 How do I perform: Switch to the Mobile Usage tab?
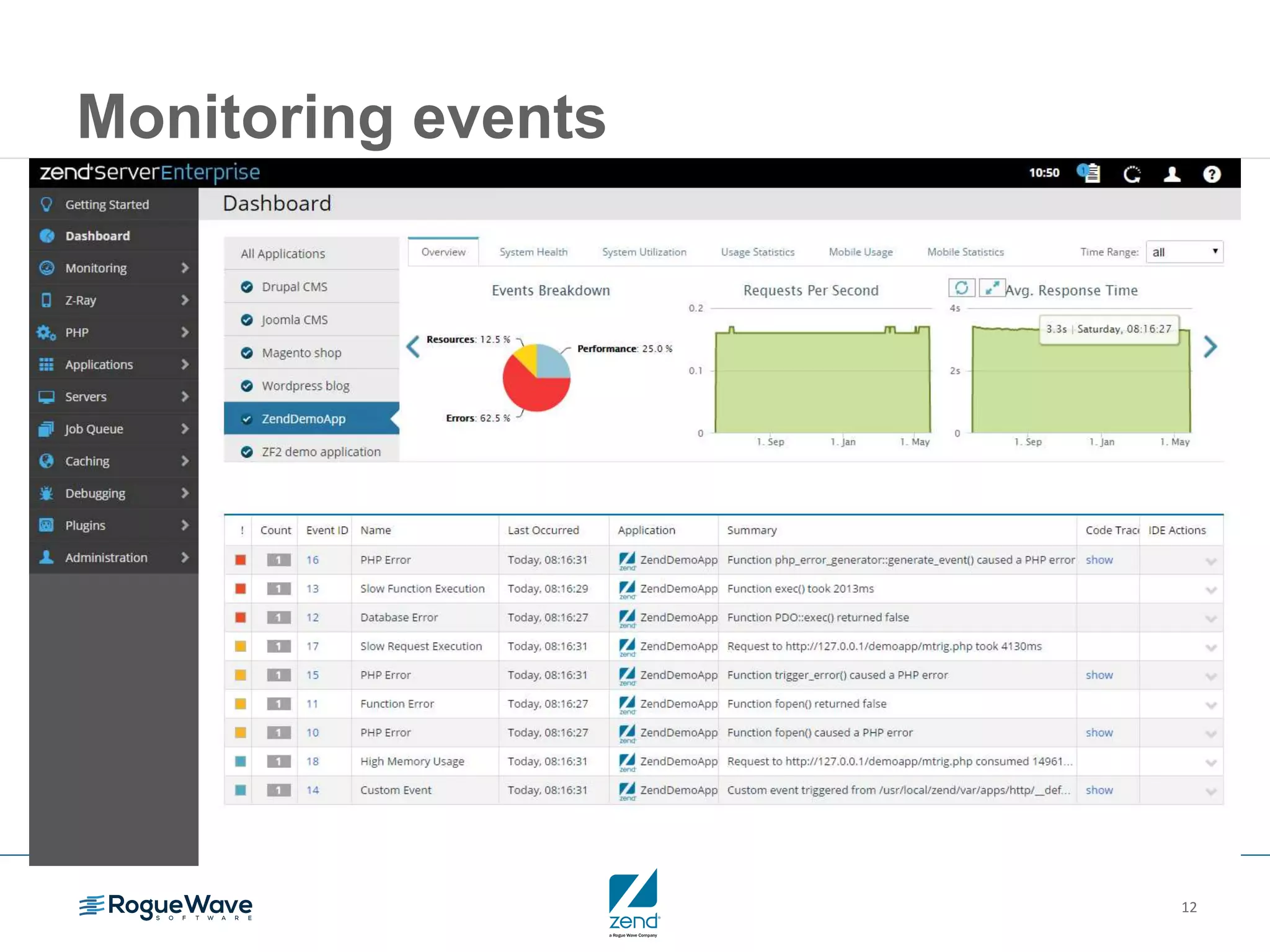(861, 252)
